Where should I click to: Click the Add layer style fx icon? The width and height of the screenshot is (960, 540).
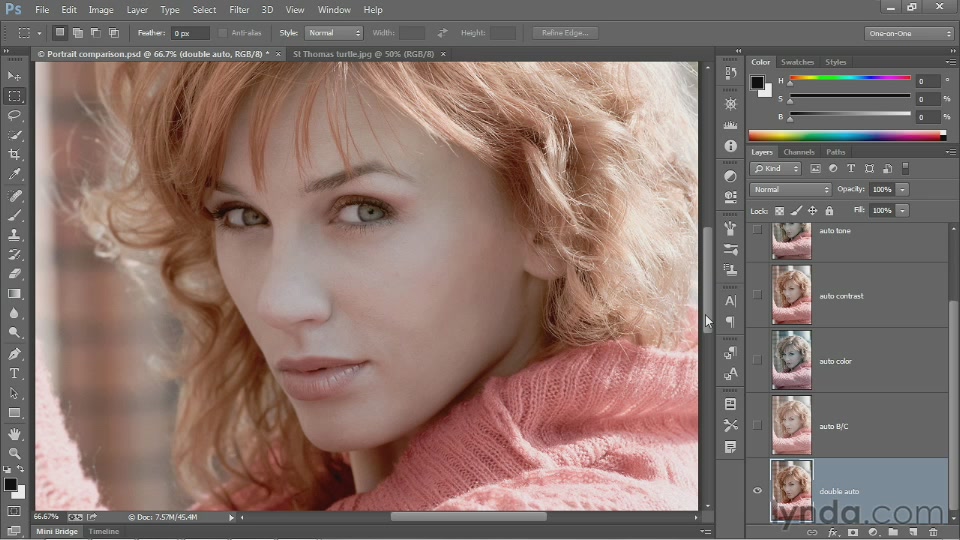[x=833, y=533]
